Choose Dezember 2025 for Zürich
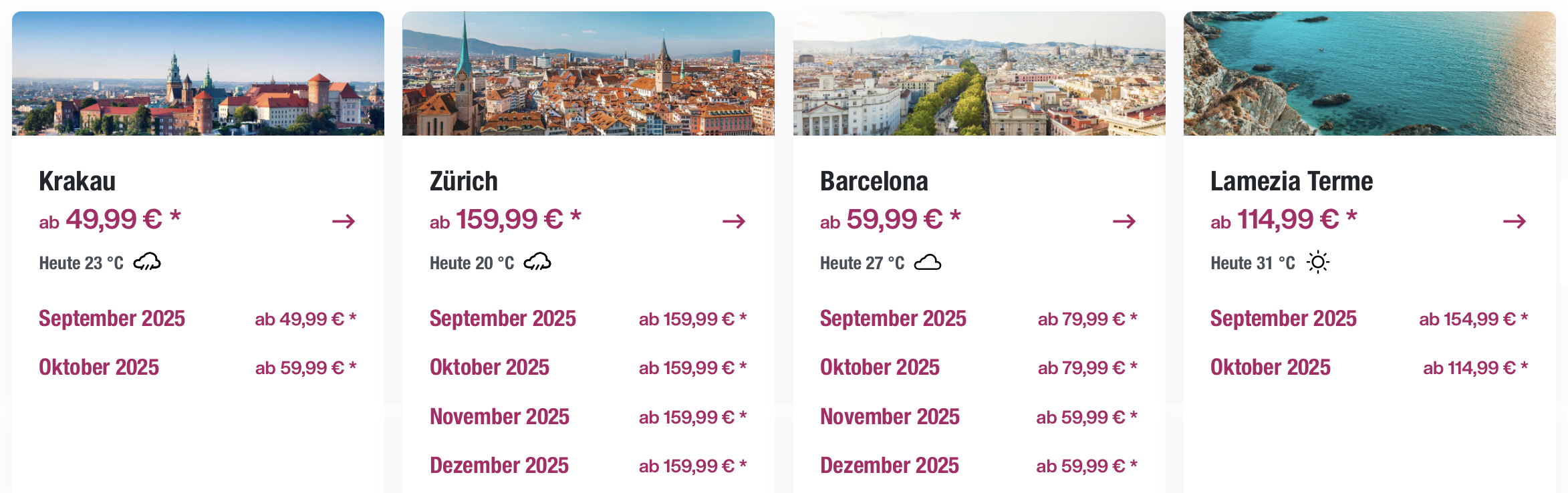The width and height of the screenshot is (1568, 493). pos(588,466)
